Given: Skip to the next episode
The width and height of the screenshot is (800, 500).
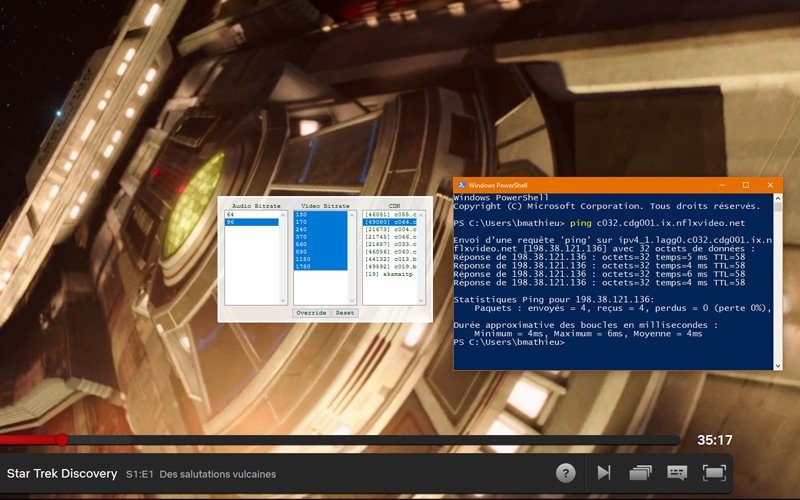Looking at the screenshot, I should [x=604, y=473].
